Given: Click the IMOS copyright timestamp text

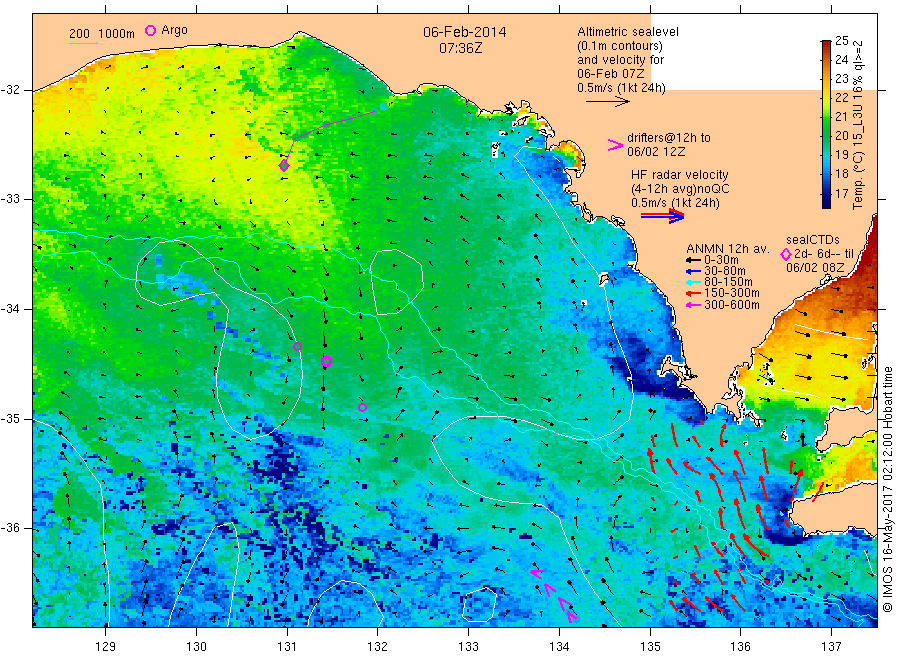Looking at the screenshot, I should coord(887,490).
